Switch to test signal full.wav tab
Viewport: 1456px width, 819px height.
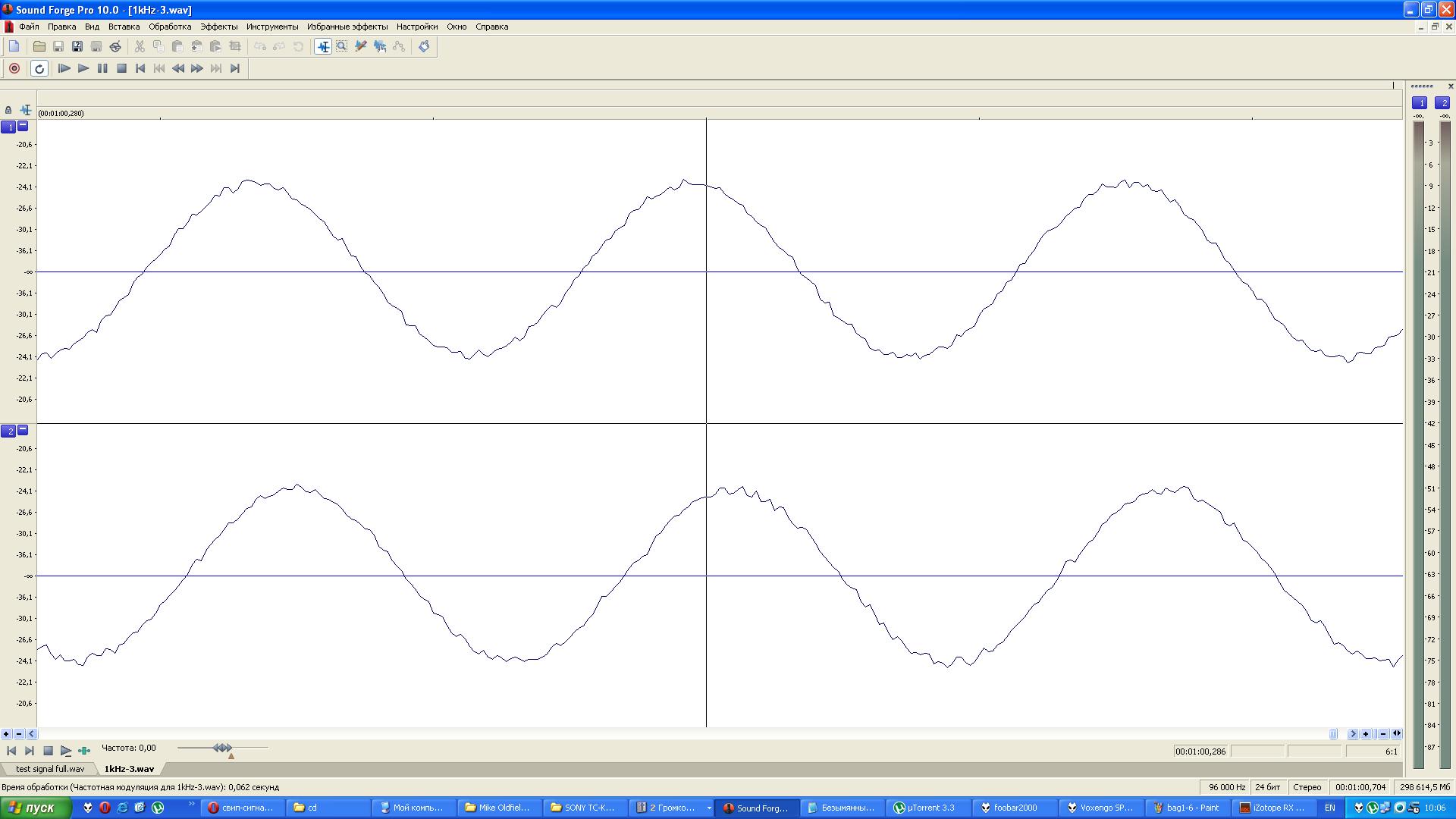click(x=50, y=769)
